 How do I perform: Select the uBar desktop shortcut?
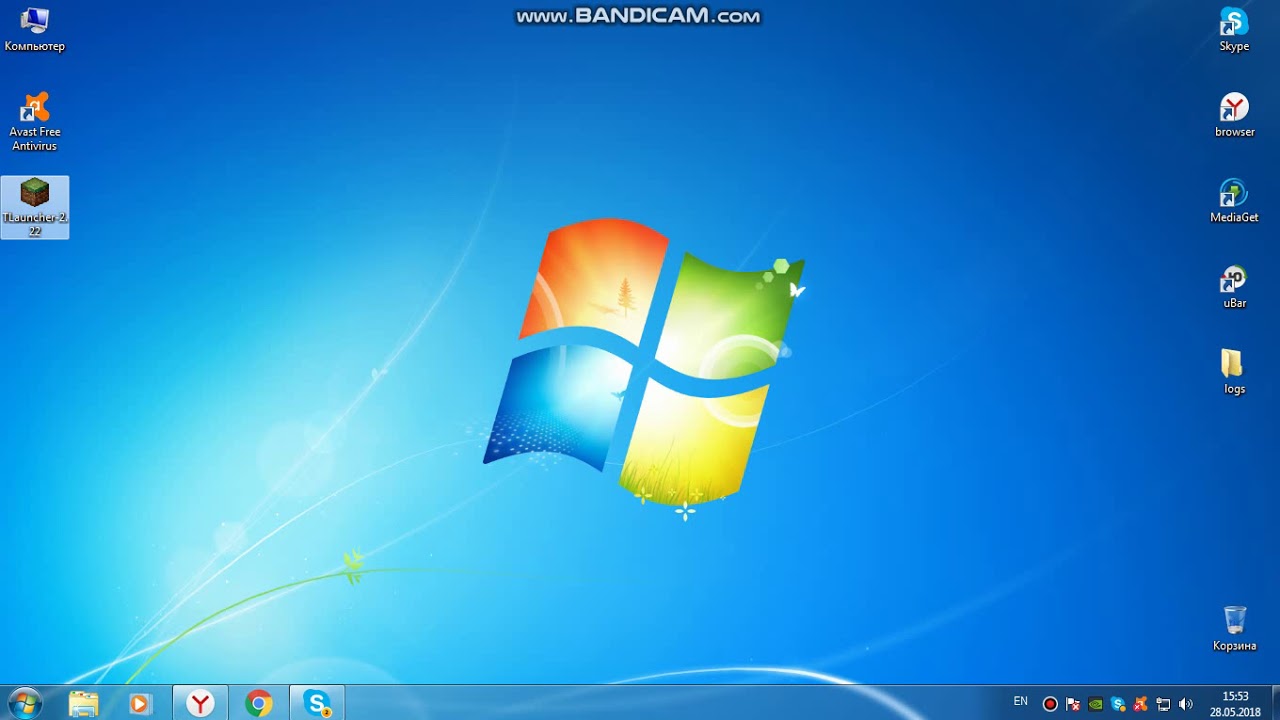coord(1234,287)
